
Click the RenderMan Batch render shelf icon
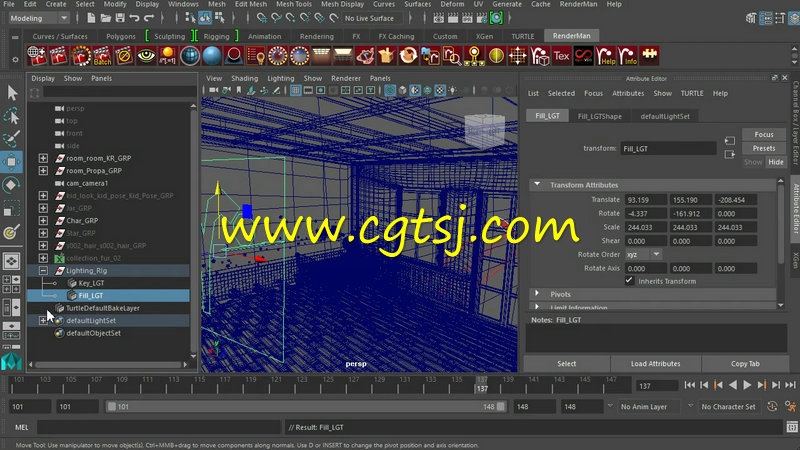pyautogui.click(x=102, y=56)
